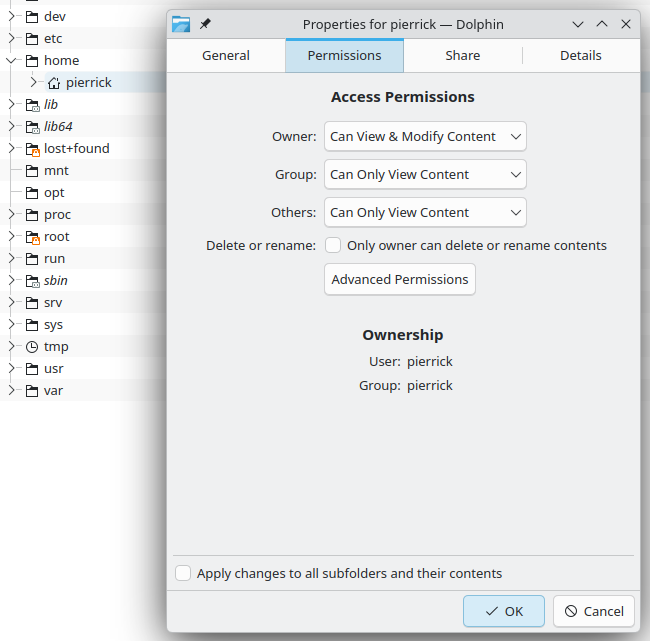Click the tmp folder clock icon

[x=32, y=347]
